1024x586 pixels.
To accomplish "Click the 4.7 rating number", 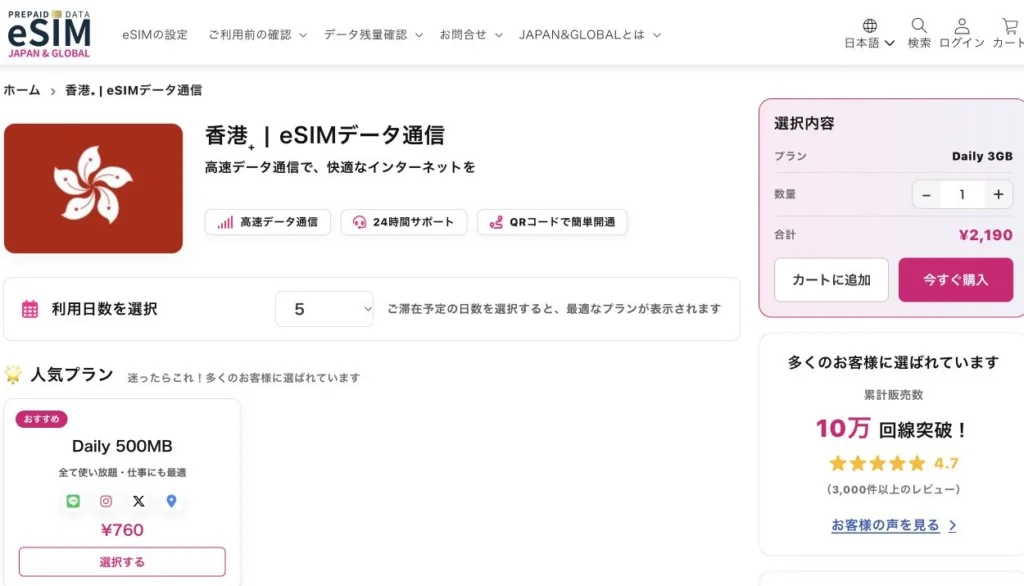I will (946, 464).
